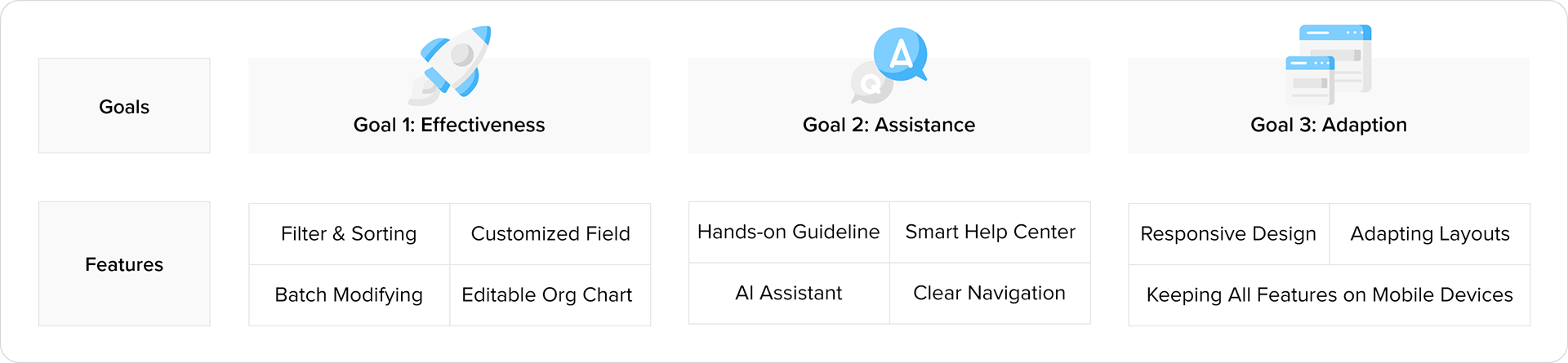Select the Responsive Design feature
Viewport: 1568px width, 363px height.
[1228, 234]
